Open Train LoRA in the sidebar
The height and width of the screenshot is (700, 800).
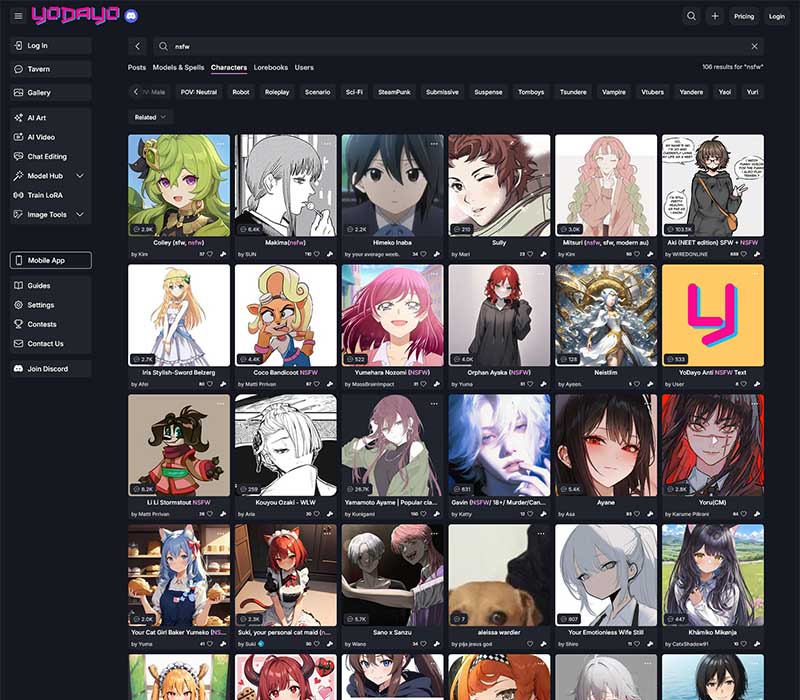coord(51,195)
